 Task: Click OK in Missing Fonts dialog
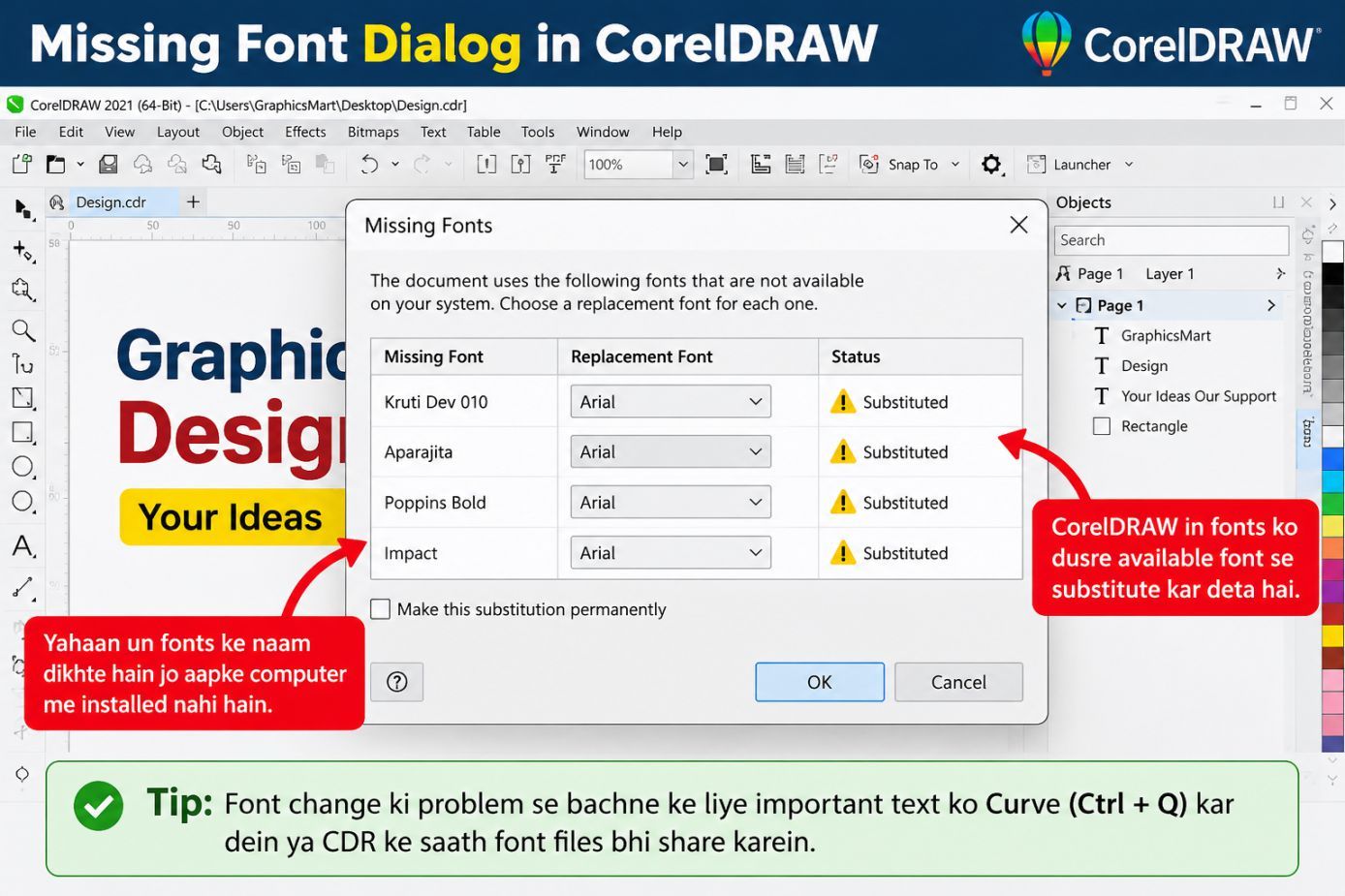tap(820, 682)
